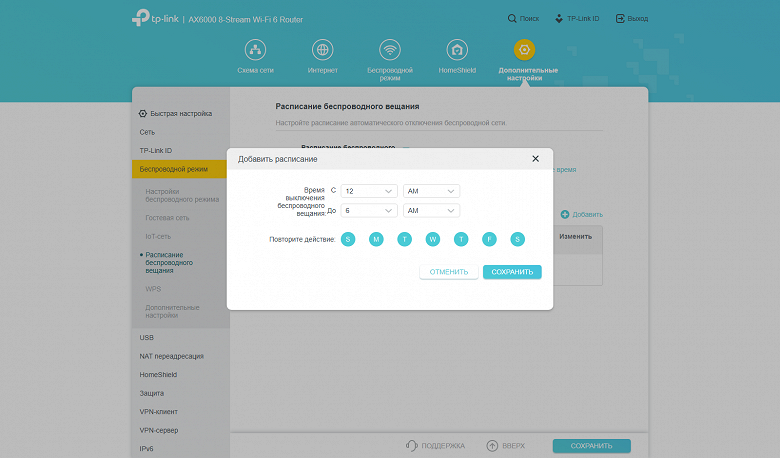Open the Беспроводной режим Wi-Fi icon
This screenshot has width=780, height=458.
390,50
